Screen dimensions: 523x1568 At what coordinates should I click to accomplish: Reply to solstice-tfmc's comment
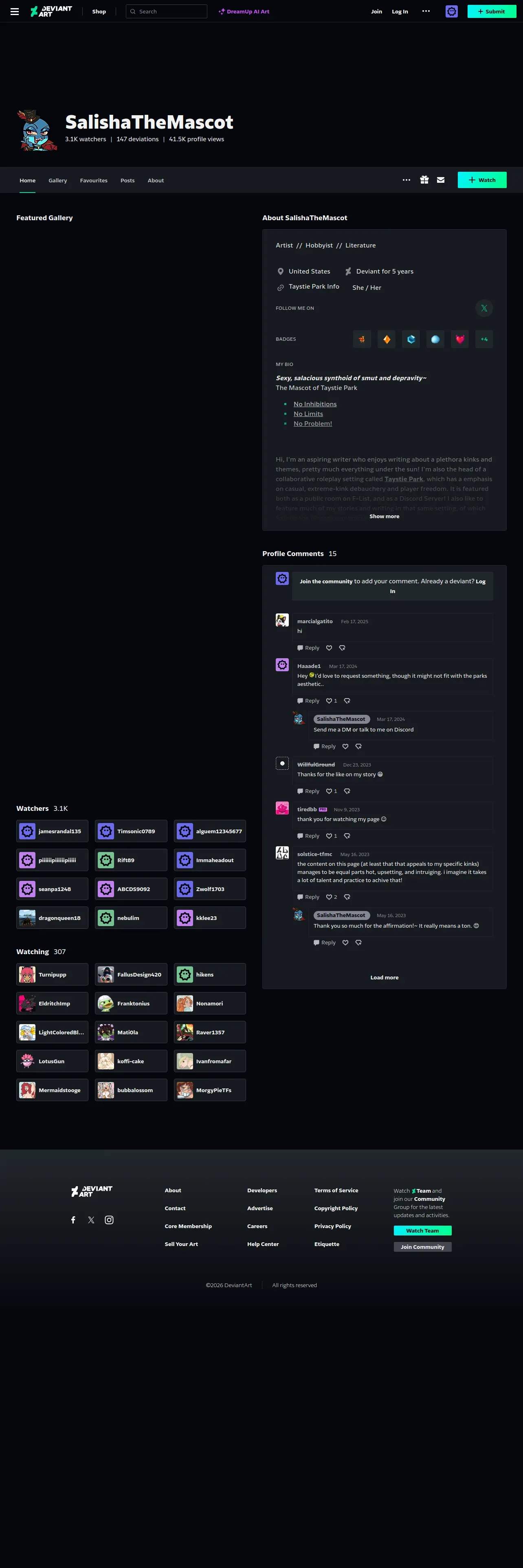coord(308,897)
